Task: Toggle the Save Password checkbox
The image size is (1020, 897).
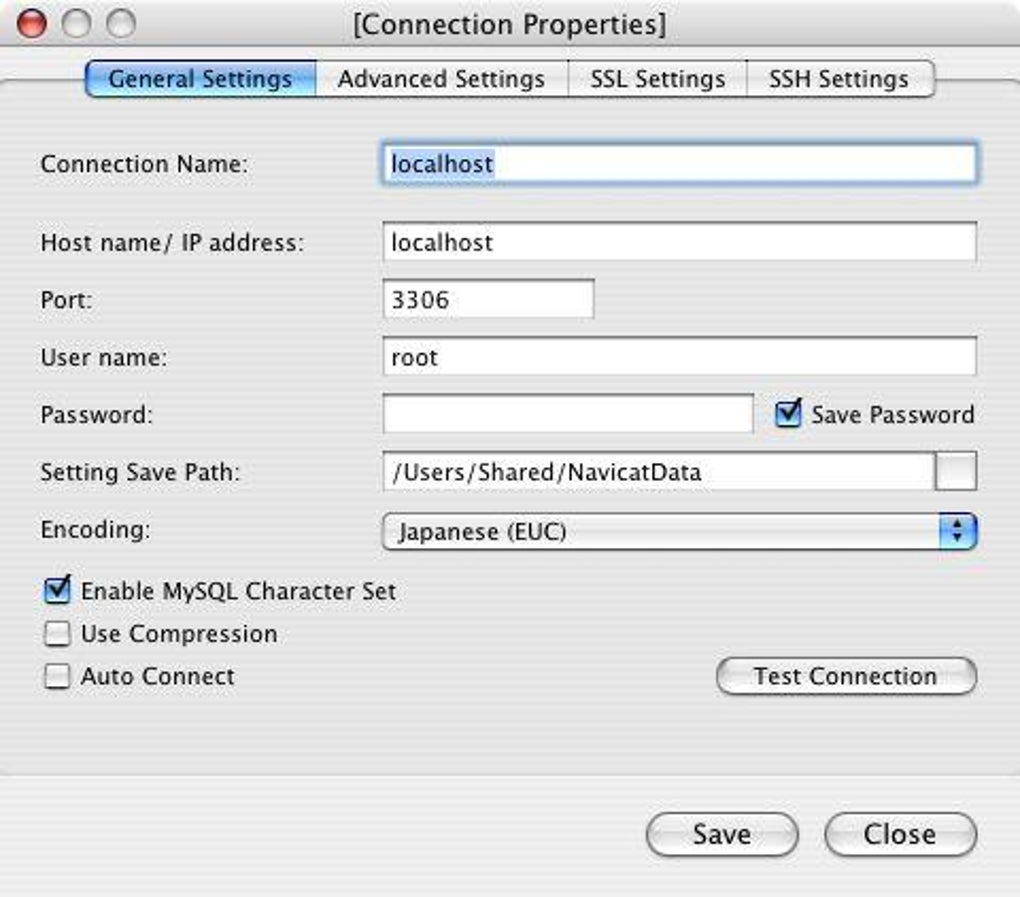Action: [789, 414]
